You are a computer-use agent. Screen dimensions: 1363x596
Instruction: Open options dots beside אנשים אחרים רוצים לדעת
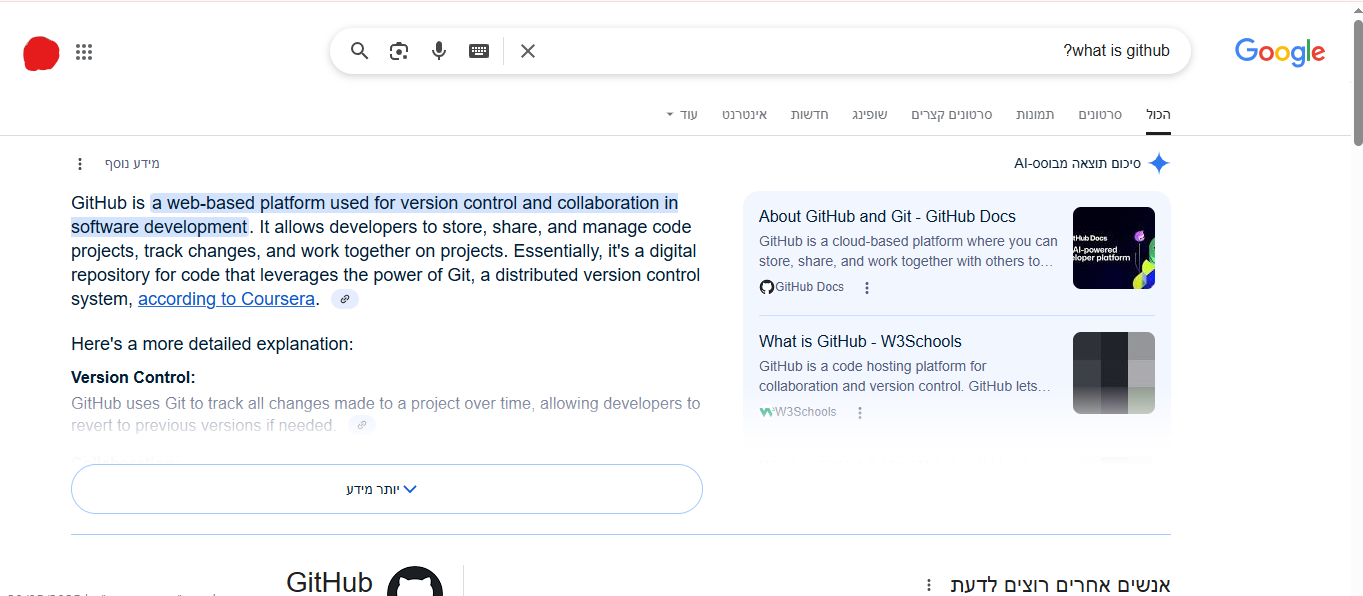(x=929, y=585)
